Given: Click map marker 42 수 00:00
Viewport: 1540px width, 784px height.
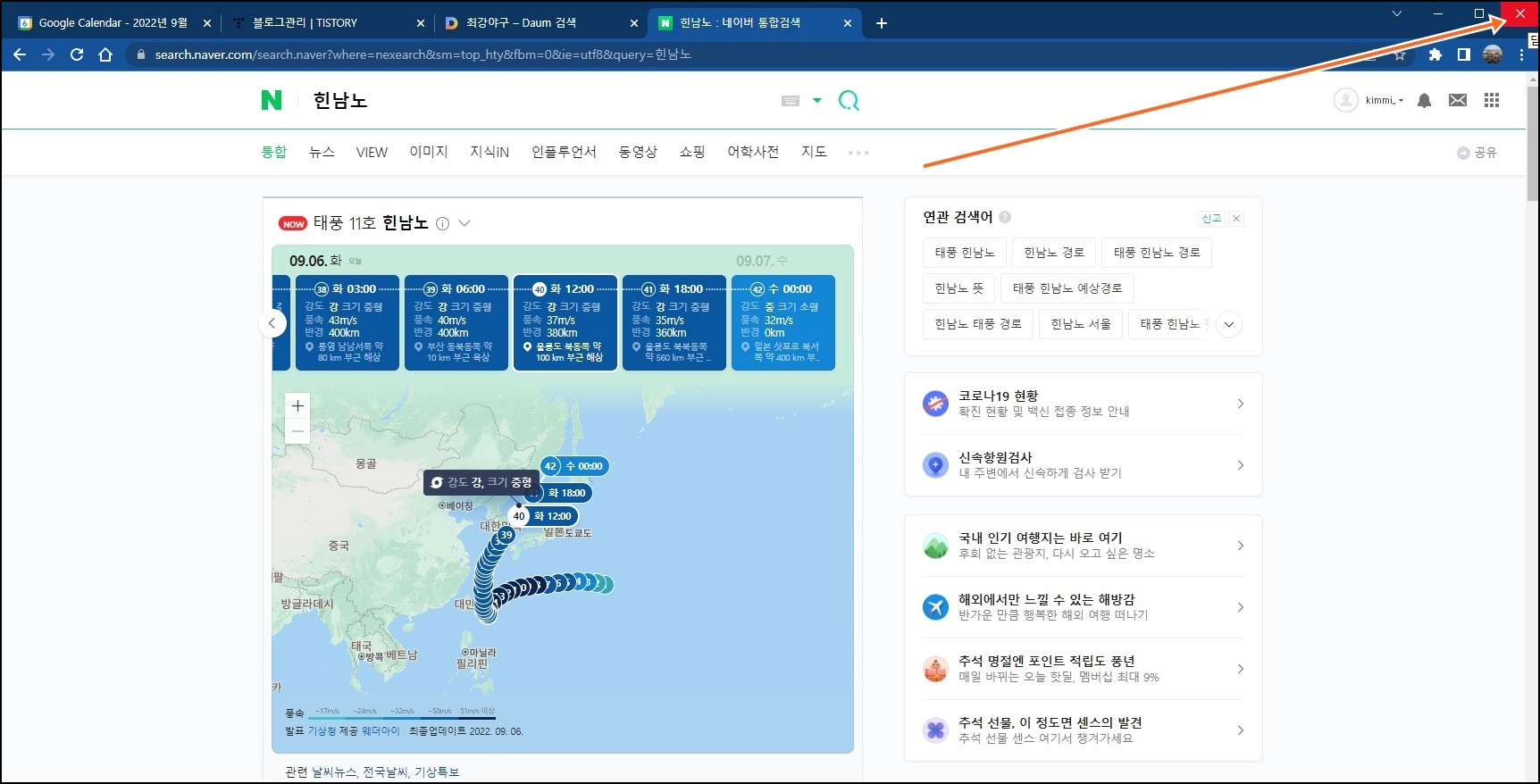Looking at the screenshot, I should pos(574,466).
